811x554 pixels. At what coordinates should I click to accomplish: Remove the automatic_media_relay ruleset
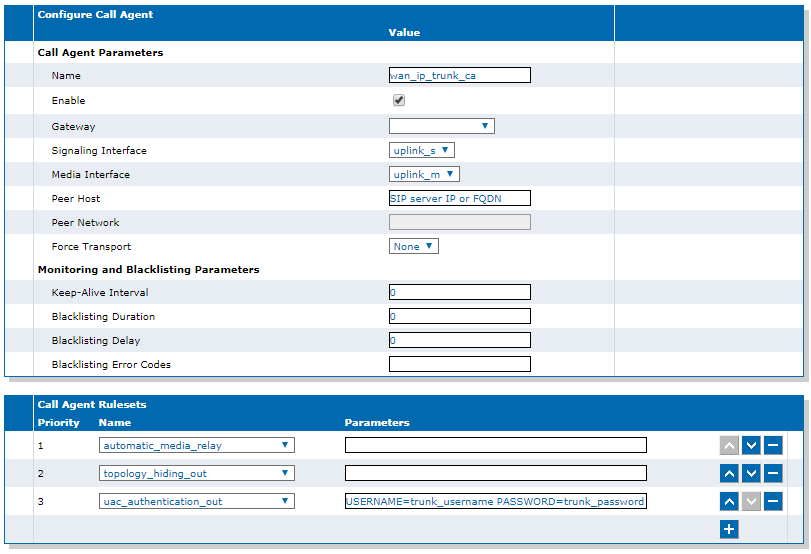(773, 445)
